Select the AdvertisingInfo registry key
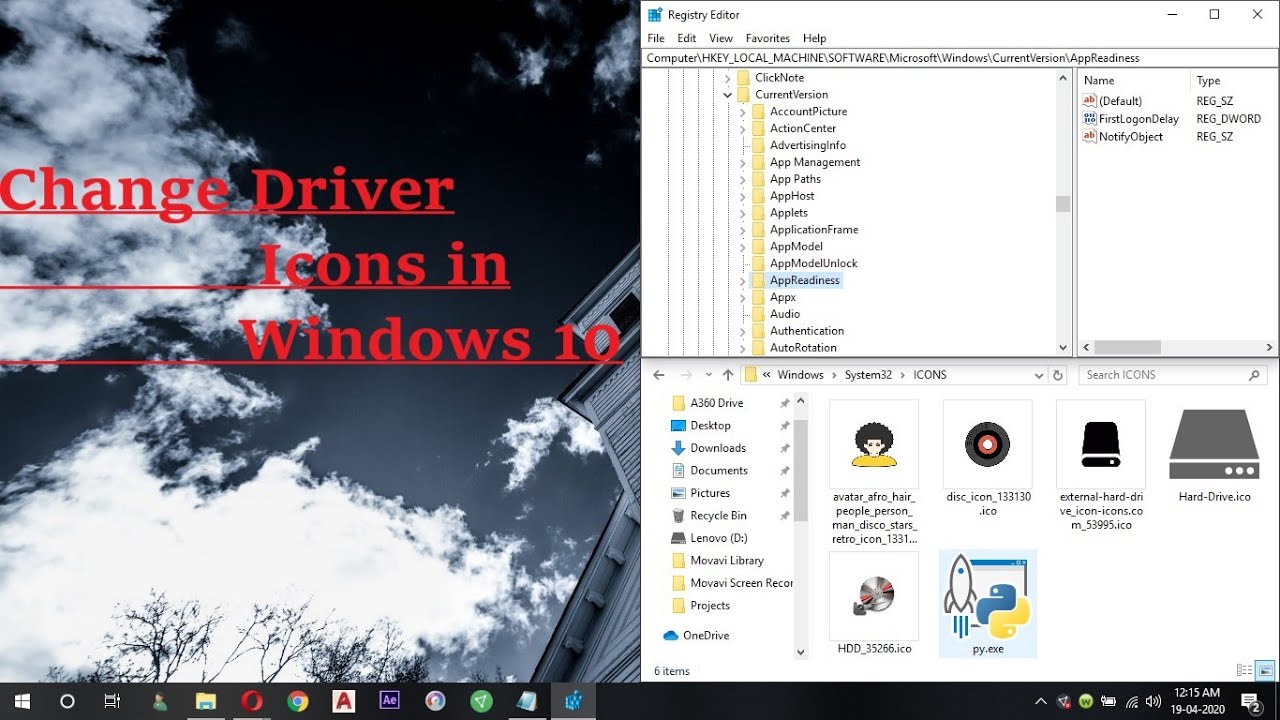The height and width of the screenshot is (720, 1280). tap(807, 145)
